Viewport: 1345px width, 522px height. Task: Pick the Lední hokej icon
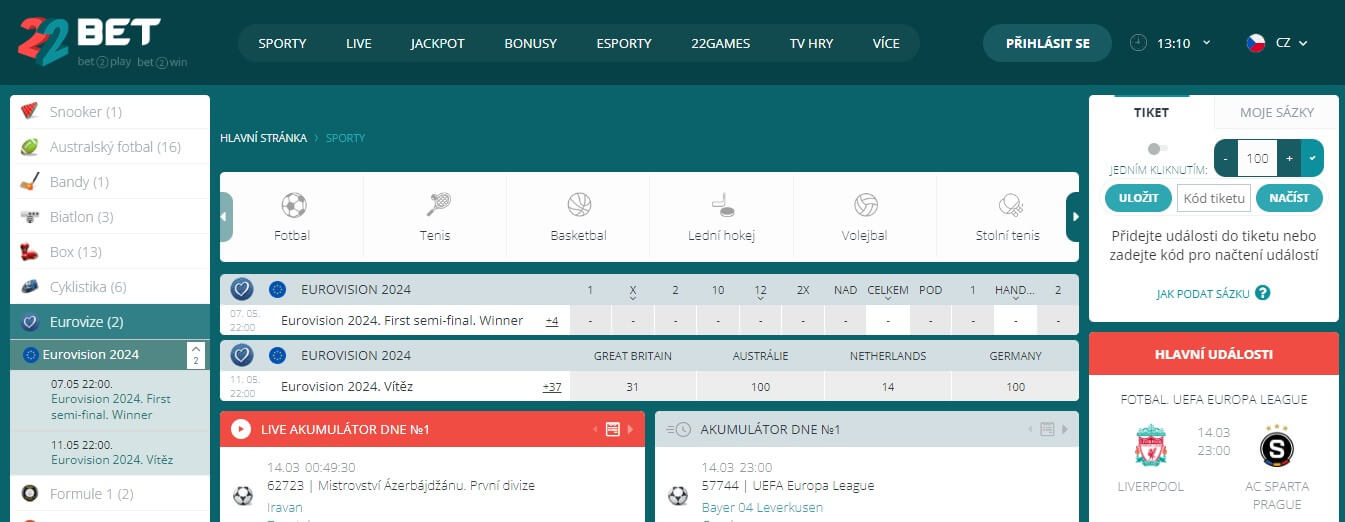722,205
